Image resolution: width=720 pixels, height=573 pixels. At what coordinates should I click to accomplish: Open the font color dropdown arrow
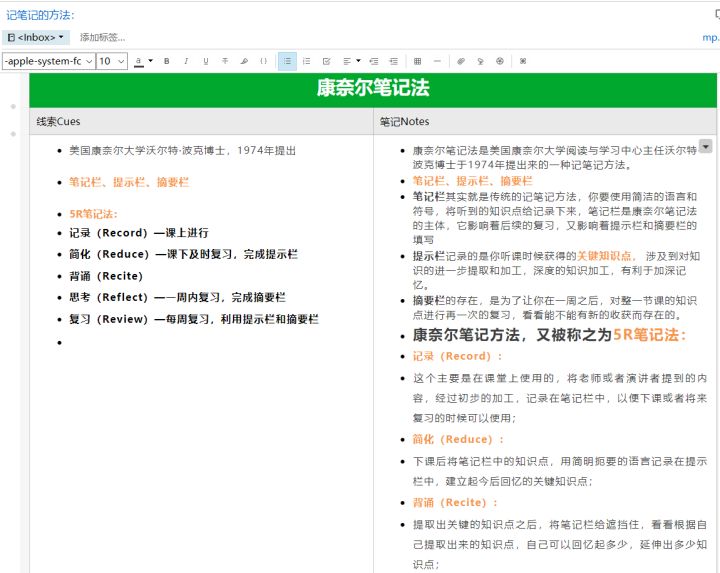150,61
